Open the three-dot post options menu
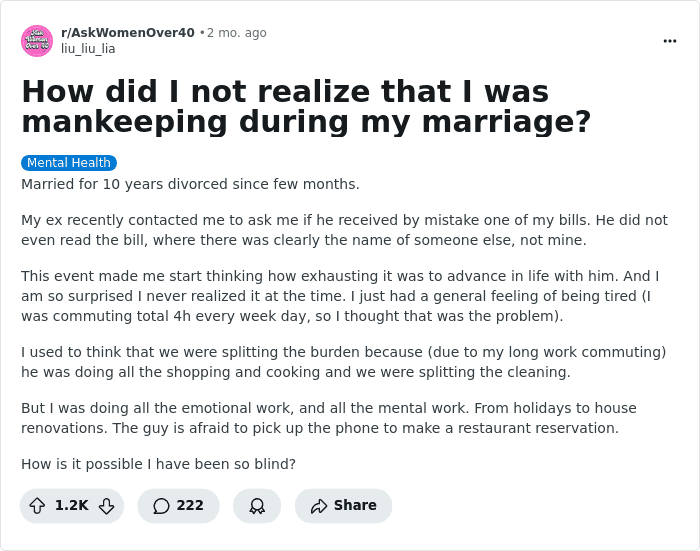 pyautogui.click(x=669, y=41)
